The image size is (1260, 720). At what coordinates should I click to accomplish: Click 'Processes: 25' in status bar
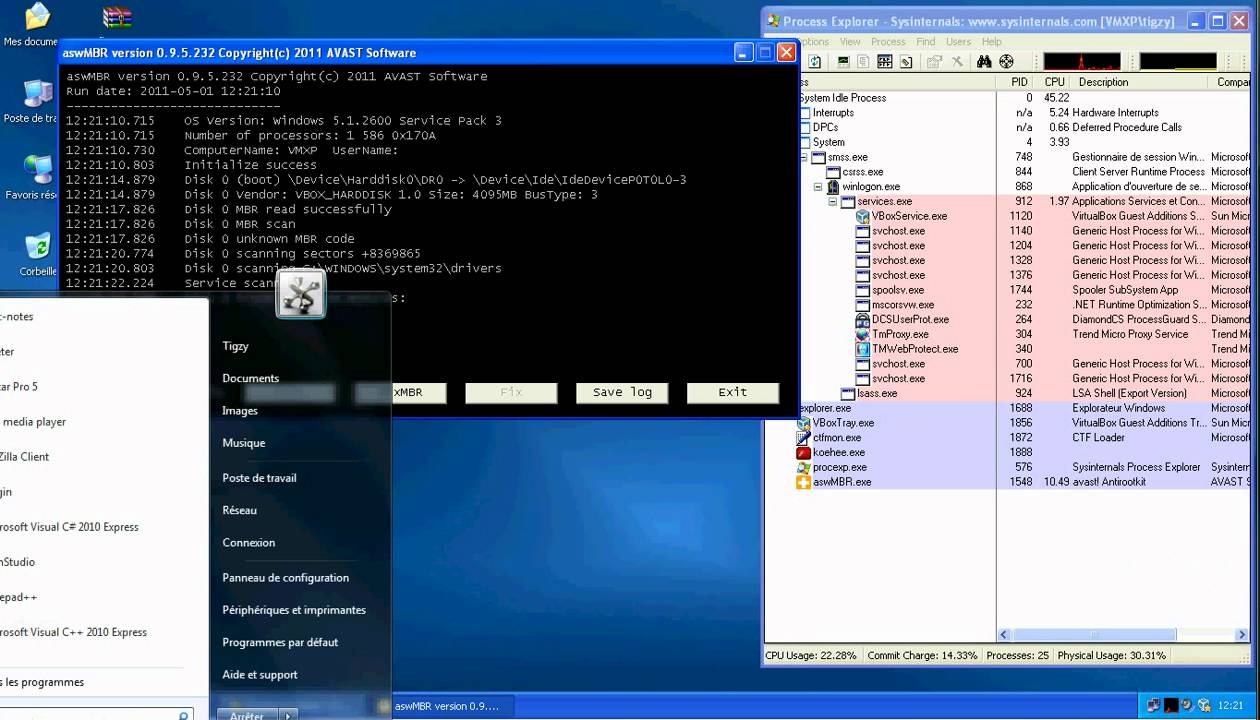point(1017,656)
